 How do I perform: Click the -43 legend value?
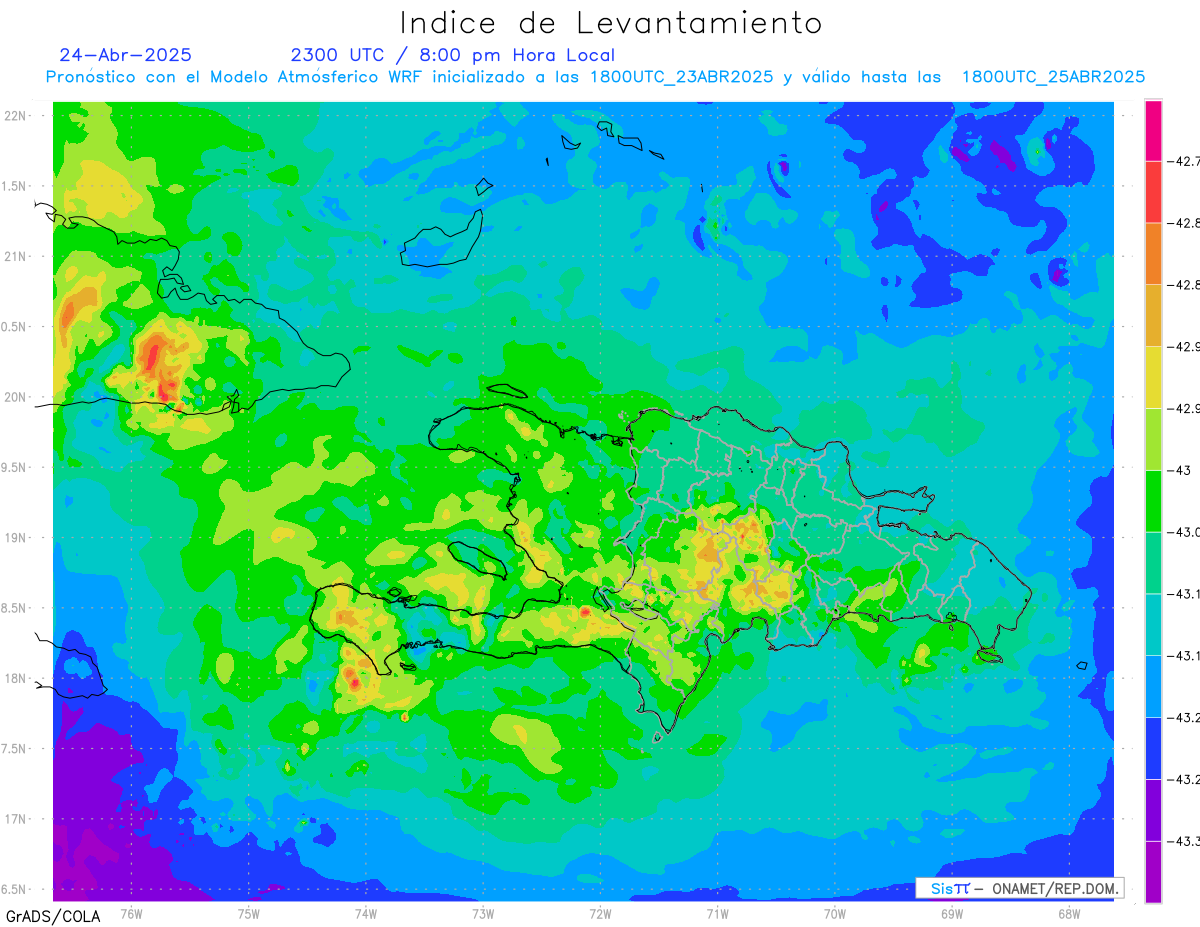point(1178,470)
